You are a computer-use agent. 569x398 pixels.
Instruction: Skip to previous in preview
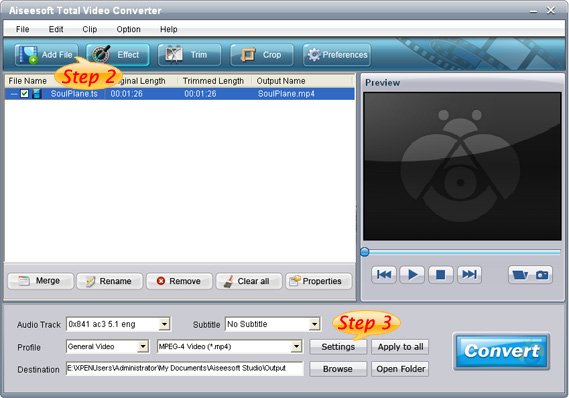(x=384, y=275)
